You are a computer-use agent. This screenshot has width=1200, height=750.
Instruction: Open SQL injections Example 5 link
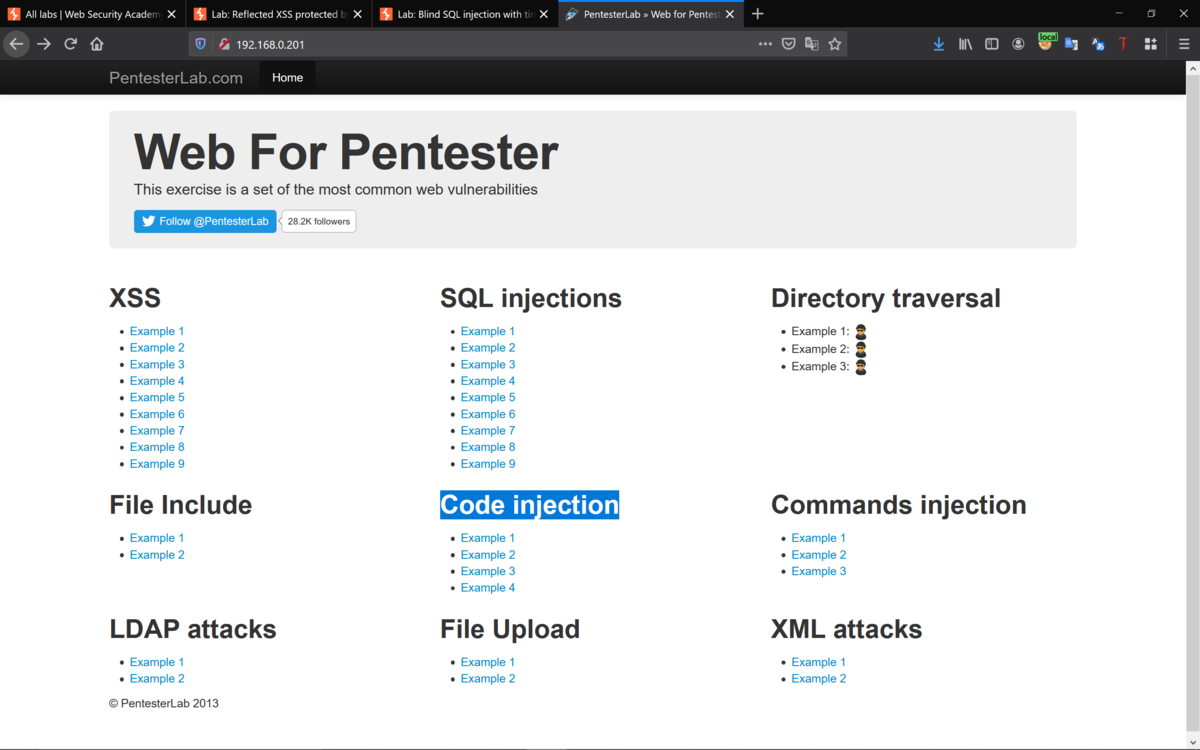coord(488,397)
